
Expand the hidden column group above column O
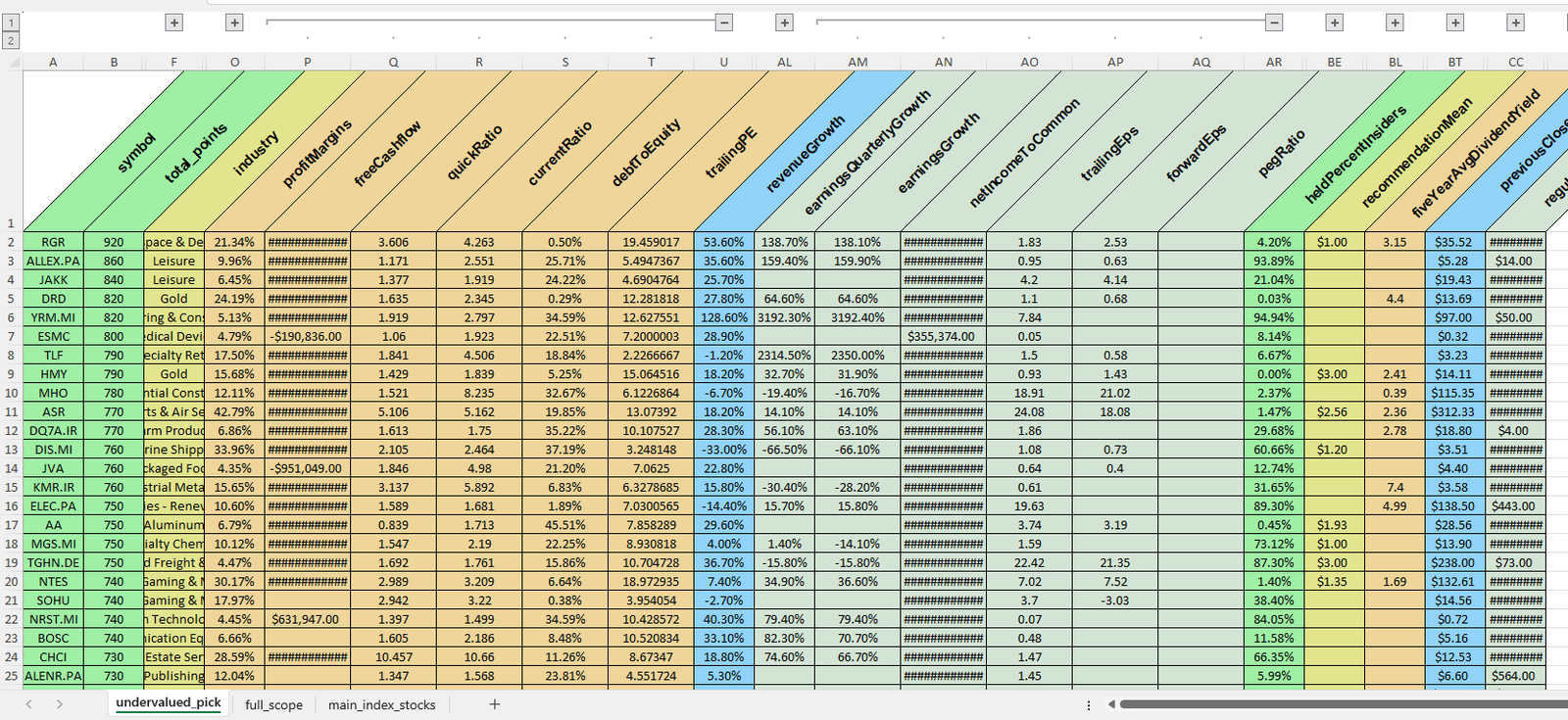tap(234, 23)
